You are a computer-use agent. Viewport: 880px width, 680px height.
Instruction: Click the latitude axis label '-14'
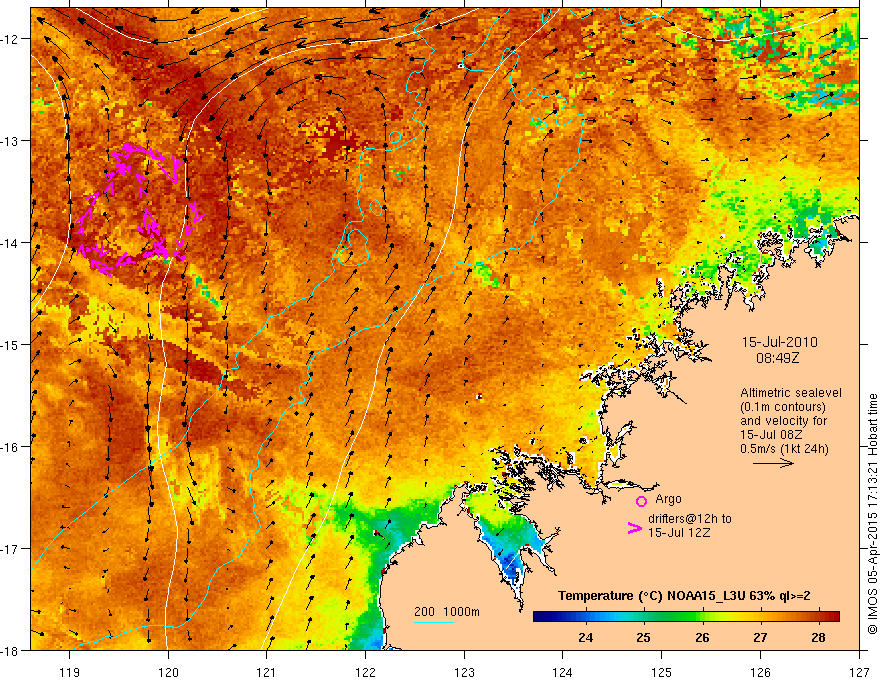(11, 243)
